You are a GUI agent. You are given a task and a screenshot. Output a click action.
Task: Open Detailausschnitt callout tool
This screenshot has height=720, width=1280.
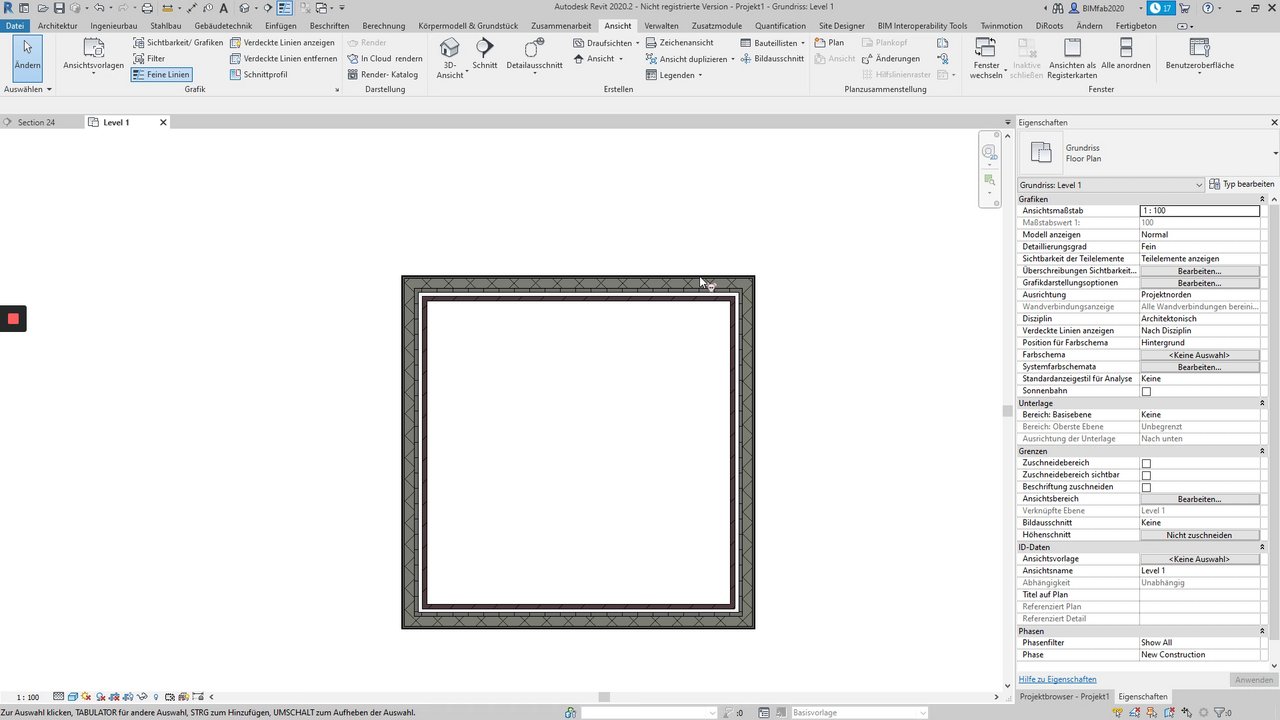(535, 55)
